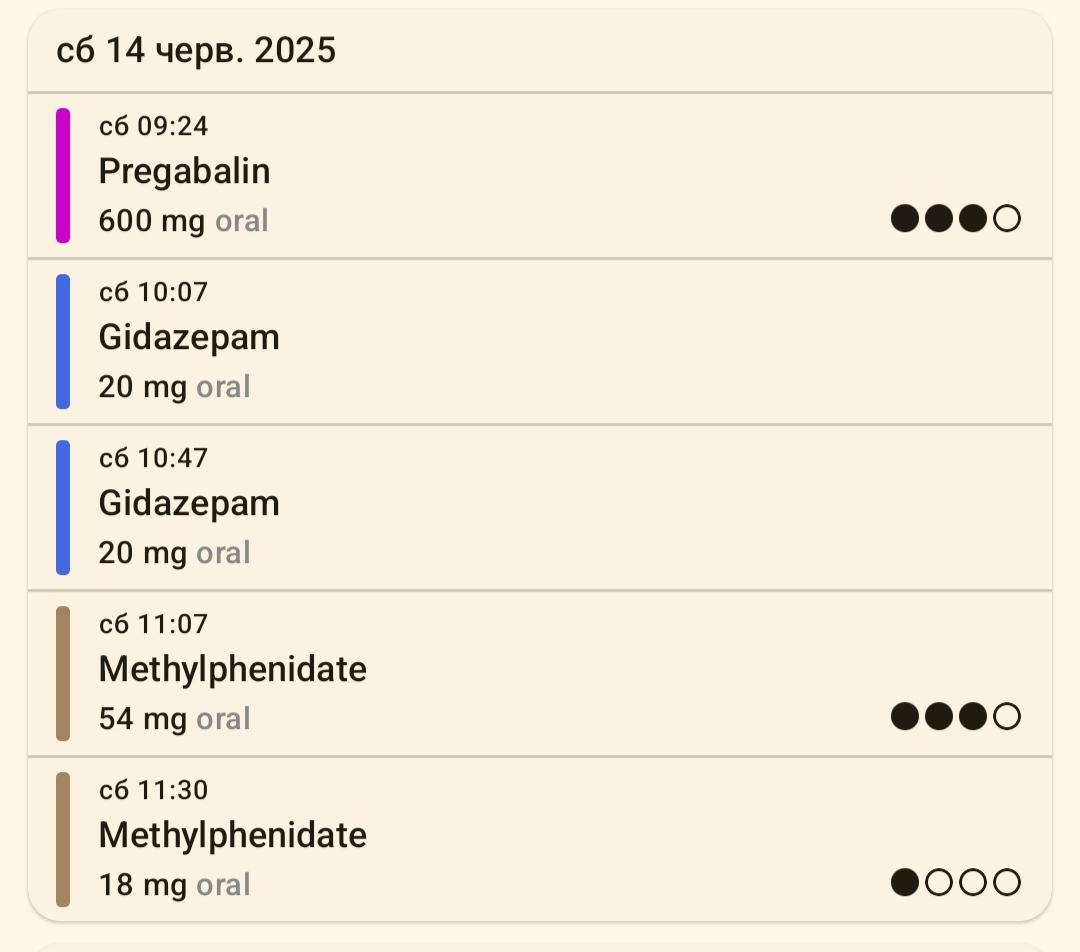This screenshot has width=1080, height=952.
Task: Tap the blue color bar at 10:07
Action: pos(63,341)
